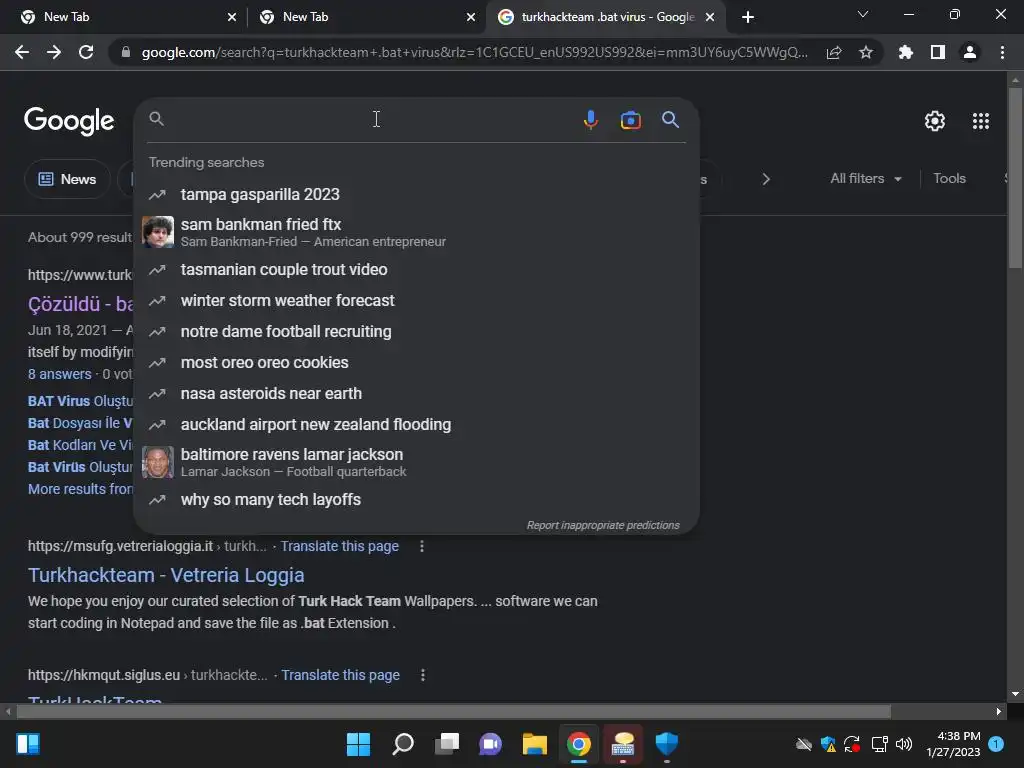
Task: Close the first New Tab tab
Action: coord(232,17)
